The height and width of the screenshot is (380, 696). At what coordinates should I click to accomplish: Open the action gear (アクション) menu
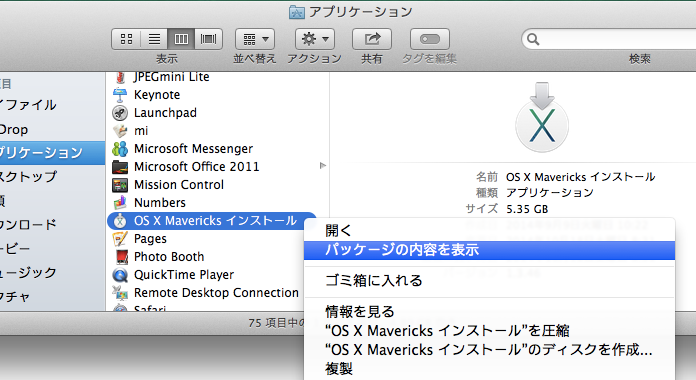[315, 39]
